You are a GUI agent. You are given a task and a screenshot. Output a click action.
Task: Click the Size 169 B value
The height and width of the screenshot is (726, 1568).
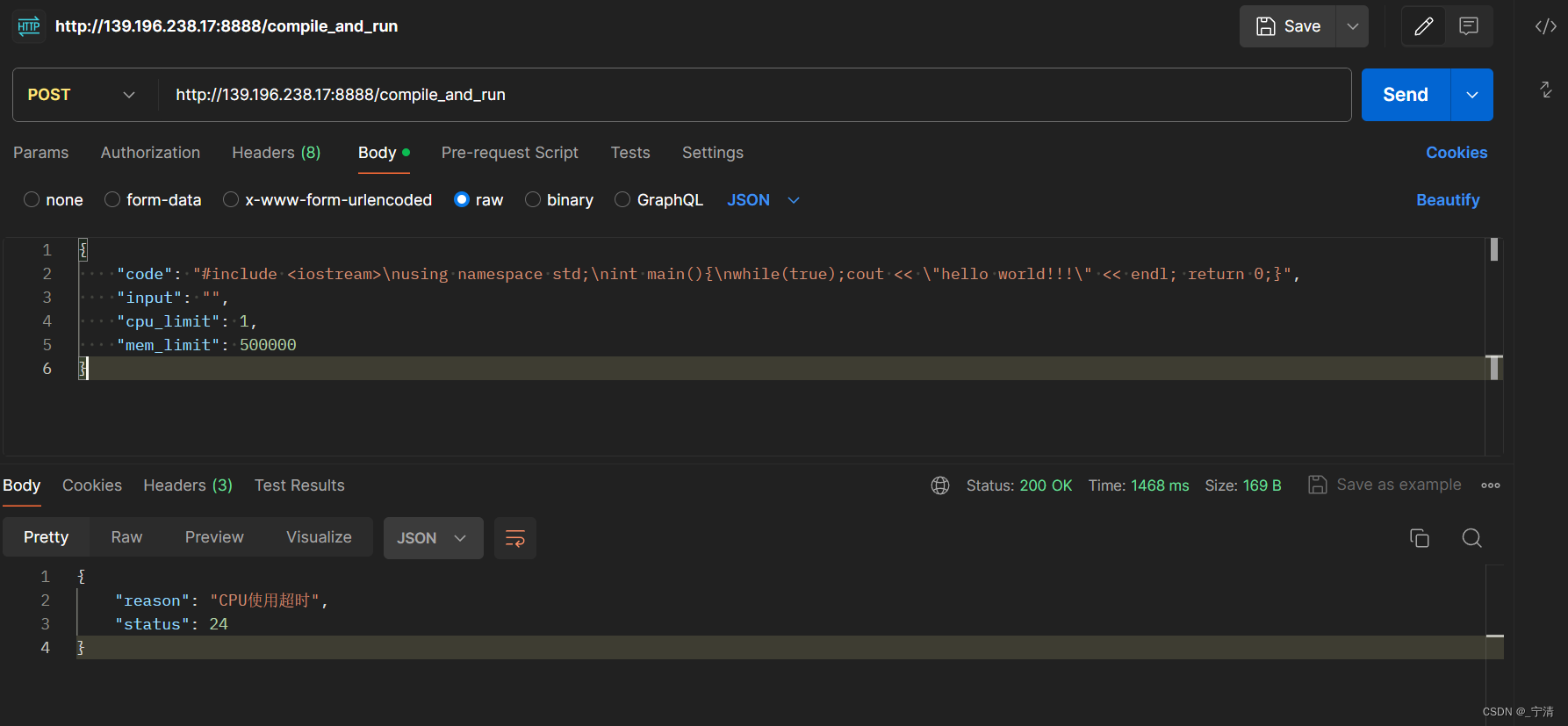[1262, 485]
